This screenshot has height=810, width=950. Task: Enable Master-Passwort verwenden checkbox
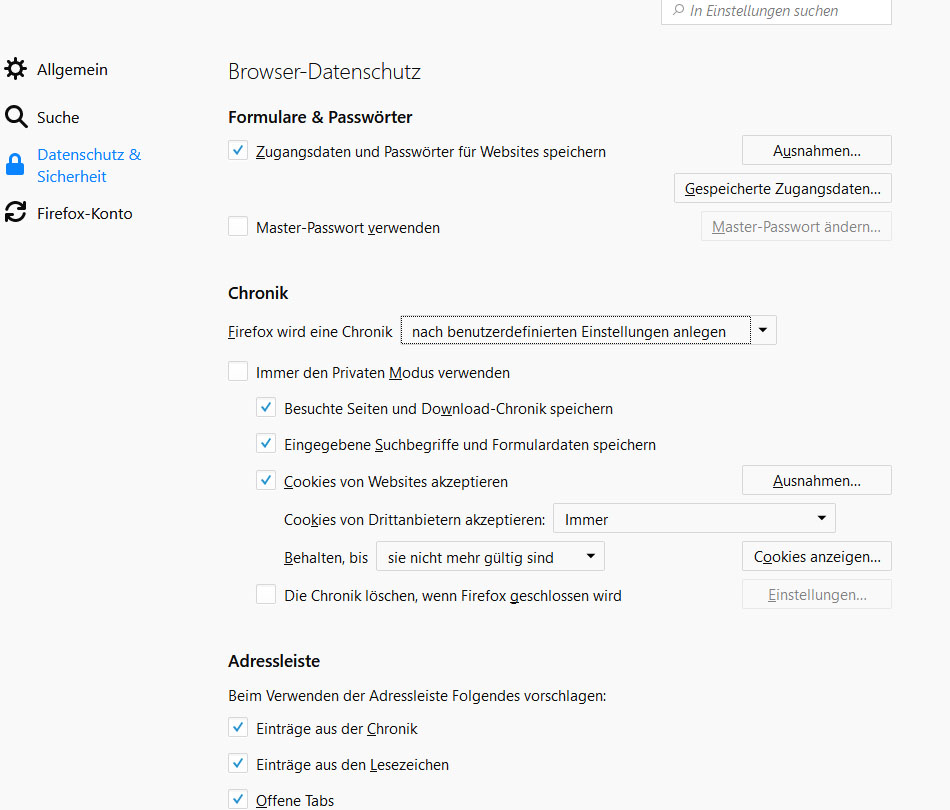238,227
